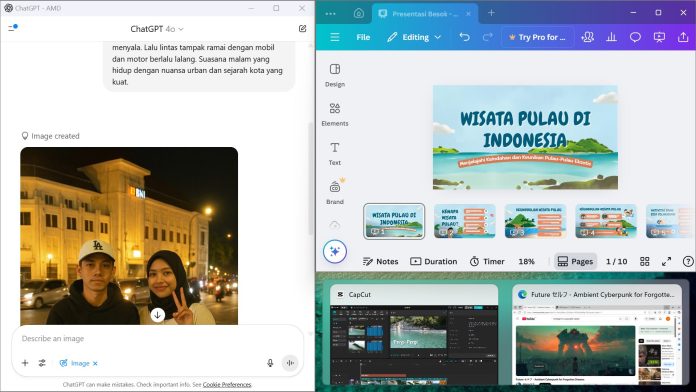Viewport: 696px width, 392px height.
Task: Select slide 3 thumbnail in the page strip
Action: (x=535, y=221)
